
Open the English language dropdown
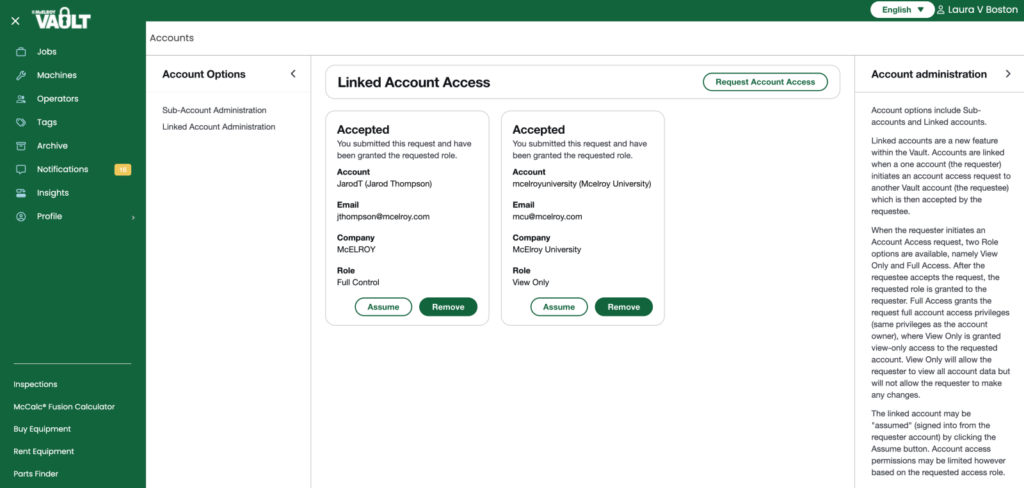point(903,10)
